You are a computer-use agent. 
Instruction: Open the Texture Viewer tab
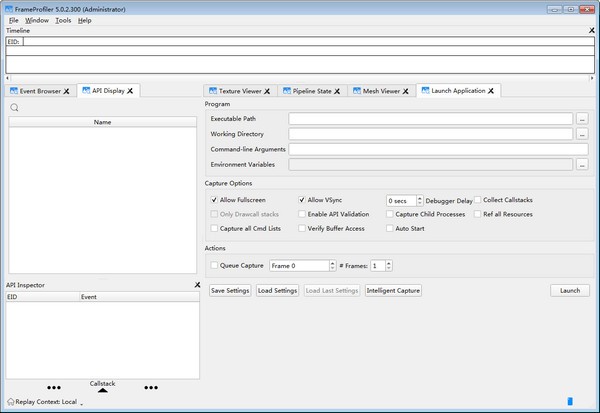(240, 91)
